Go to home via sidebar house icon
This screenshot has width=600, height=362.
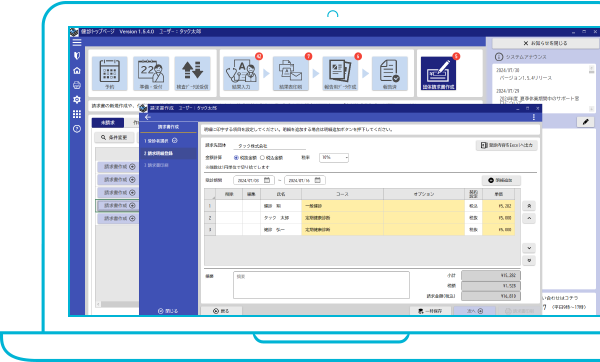click(x=77, y=71)
